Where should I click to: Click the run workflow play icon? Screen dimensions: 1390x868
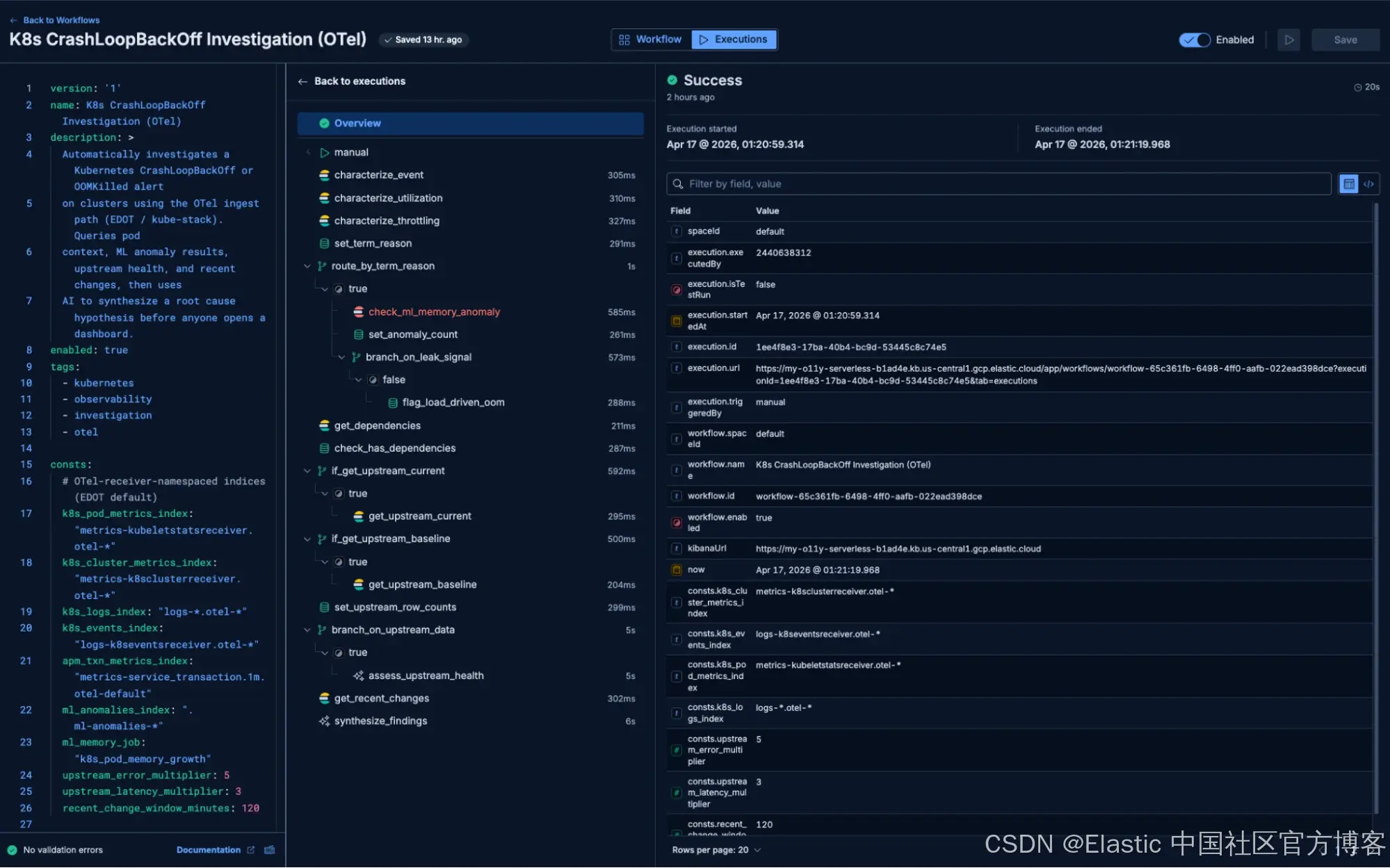point(1288,40)
